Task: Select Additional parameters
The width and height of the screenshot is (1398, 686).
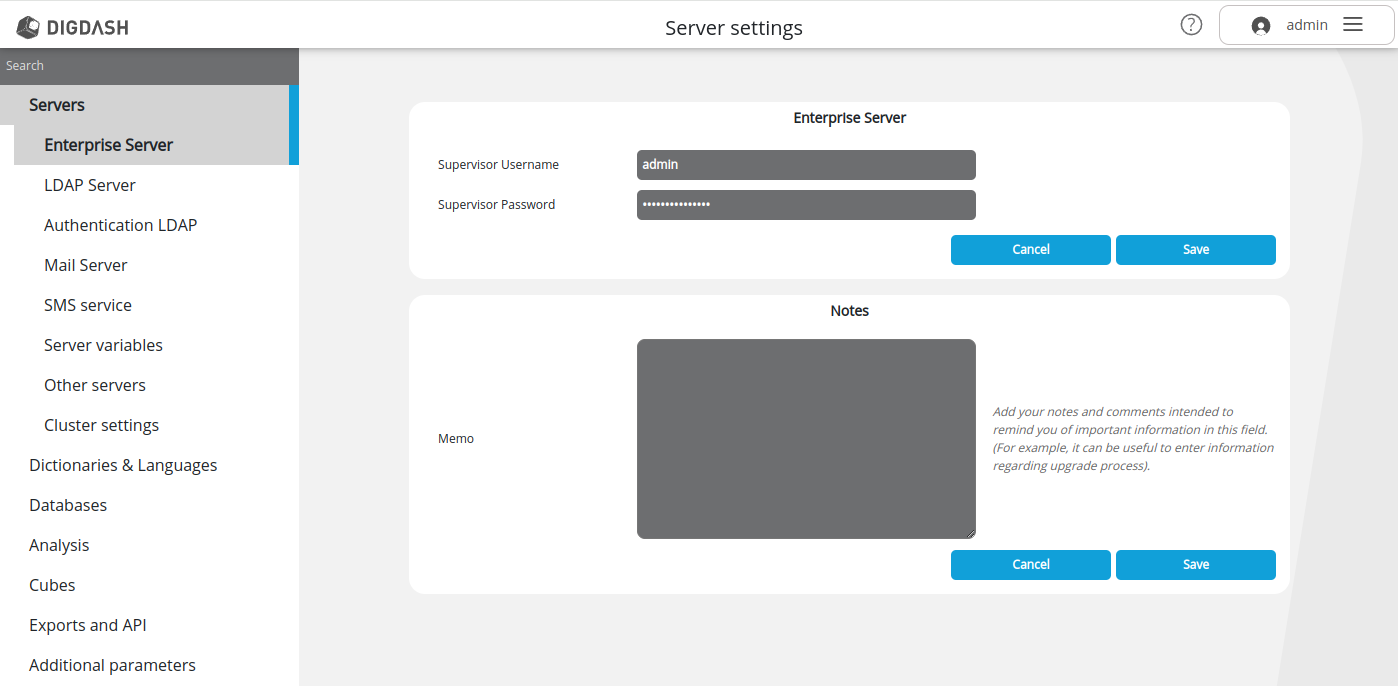Action: 112,665
